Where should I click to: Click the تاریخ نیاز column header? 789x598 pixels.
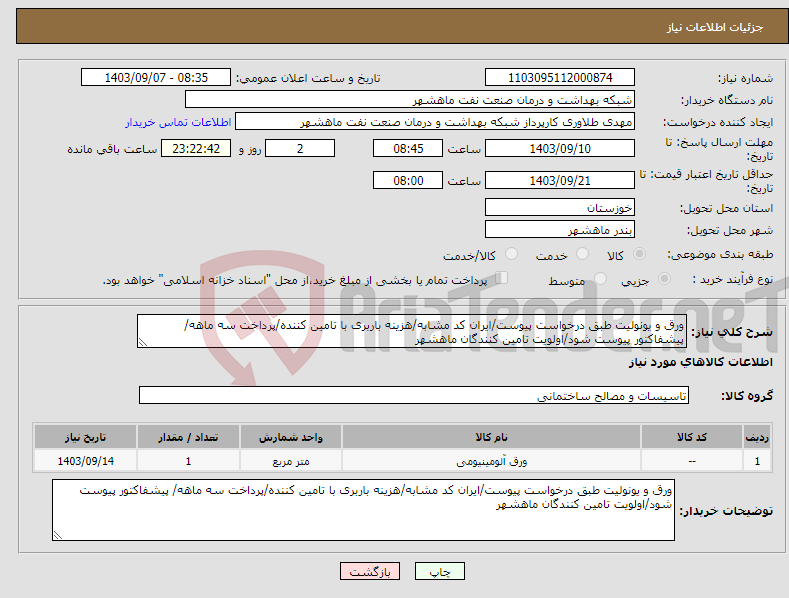click(x=85, y=437)
